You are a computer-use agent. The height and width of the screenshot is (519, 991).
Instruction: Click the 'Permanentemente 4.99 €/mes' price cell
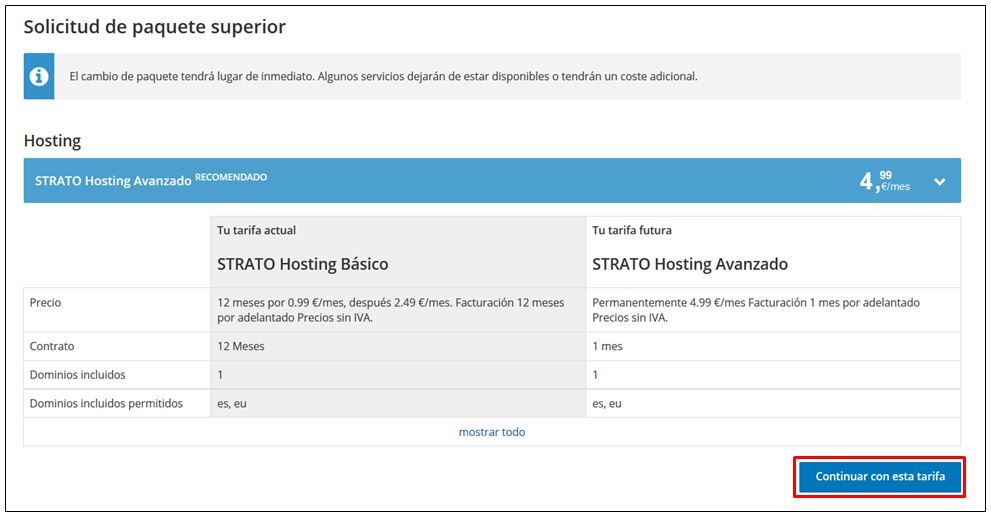(x=755, y=310)
